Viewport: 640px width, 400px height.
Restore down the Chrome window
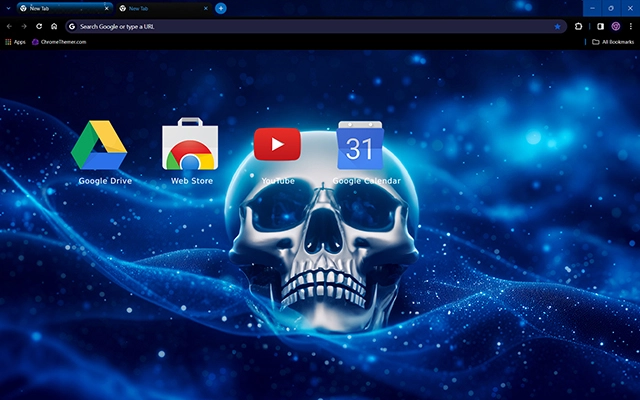611,8
